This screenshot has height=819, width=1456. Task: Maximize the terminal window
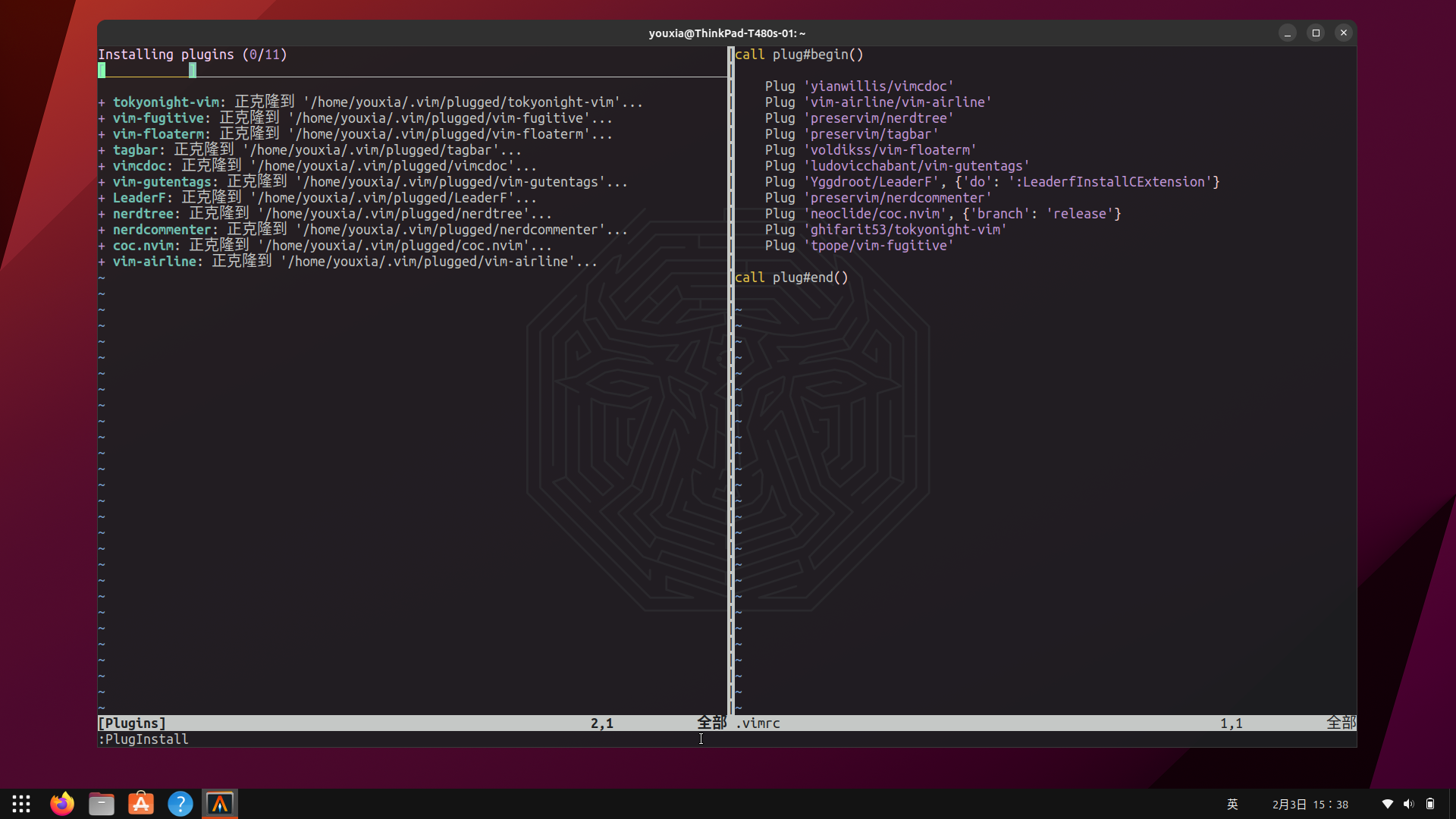tap(1316, 33)
